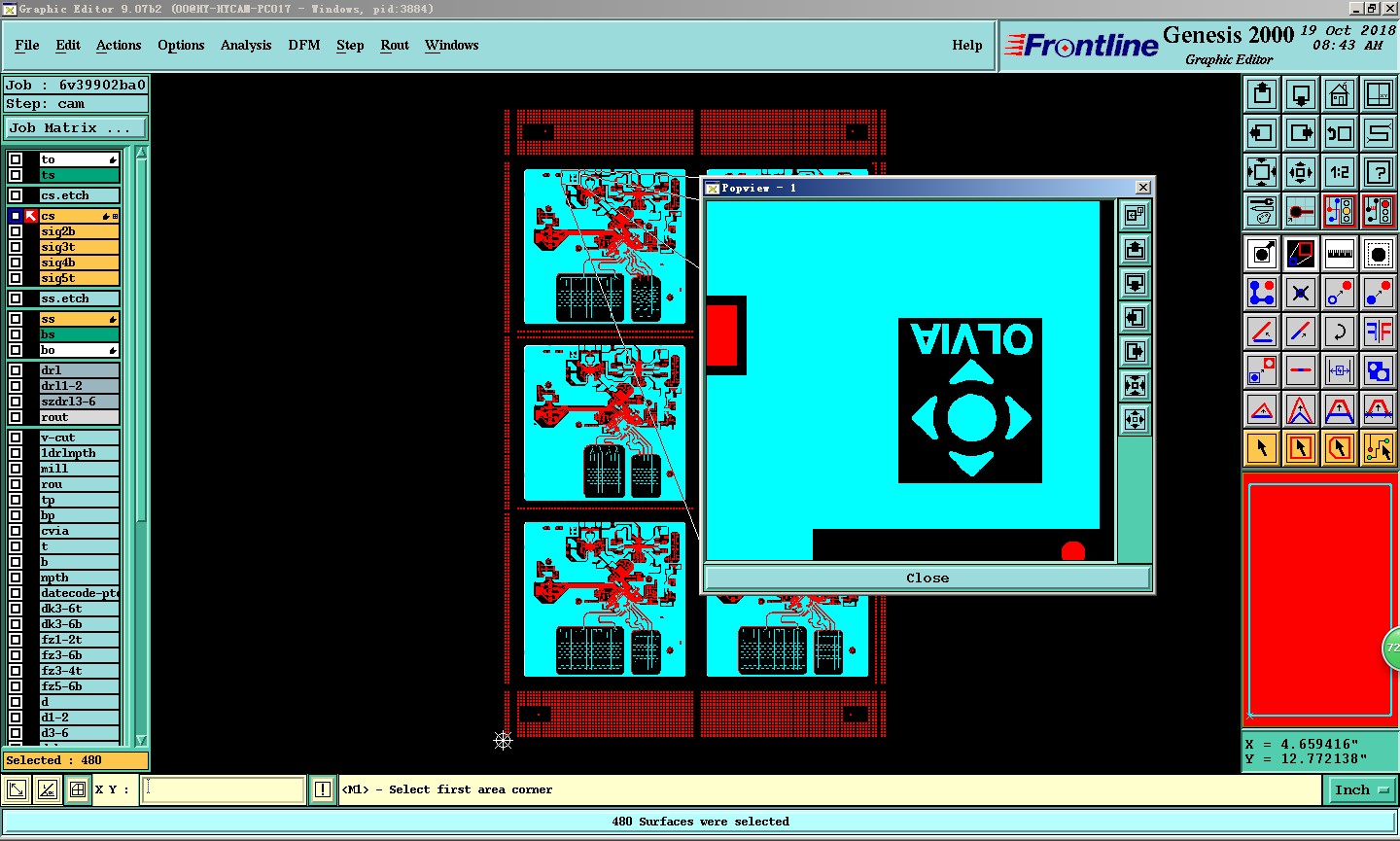
Task: Select the polygon-area arrow select tool
Action: click(x=1340, y=448)
